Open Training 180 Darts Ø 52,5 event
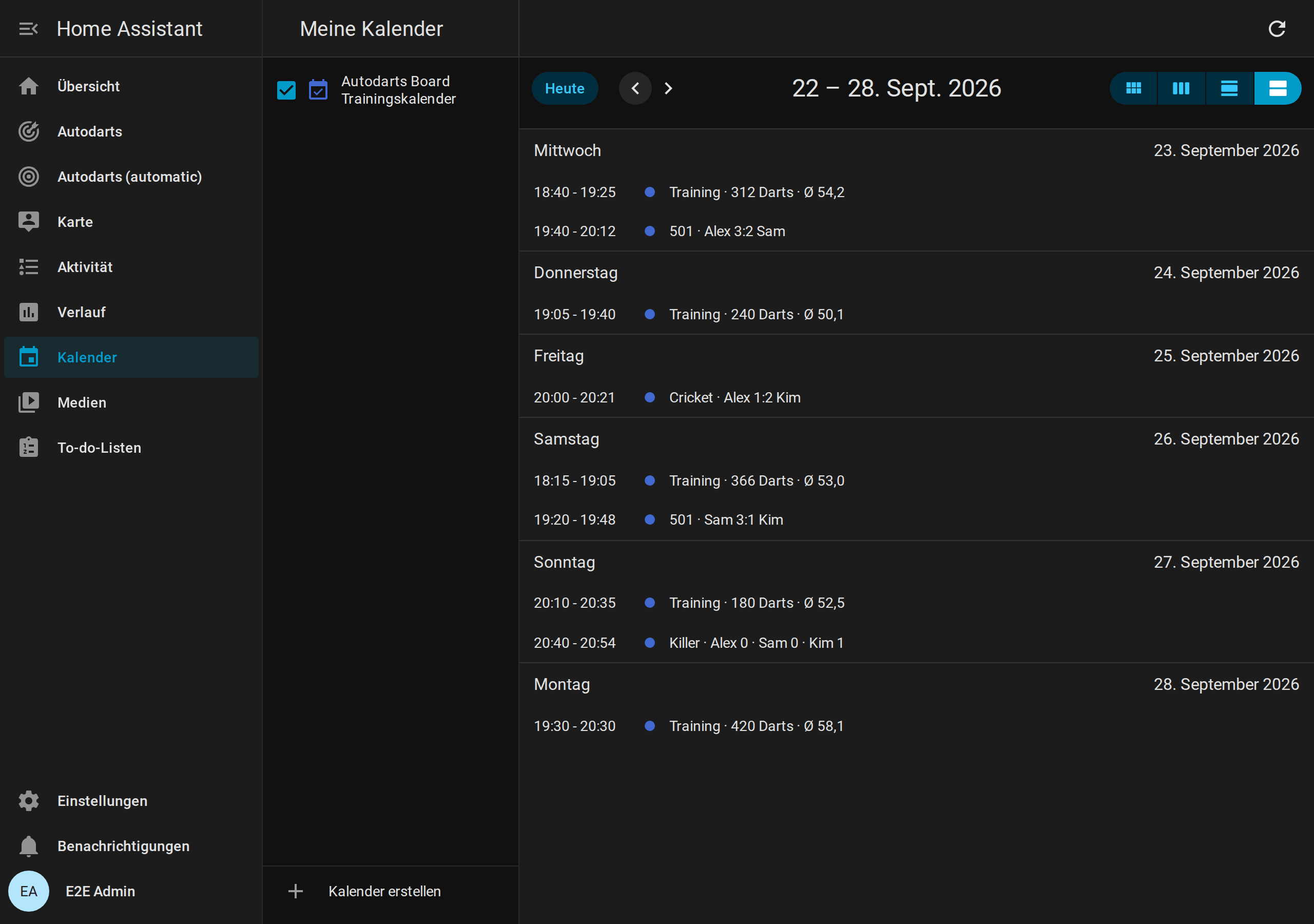The image size is (1314, 924). pos(757,603)
